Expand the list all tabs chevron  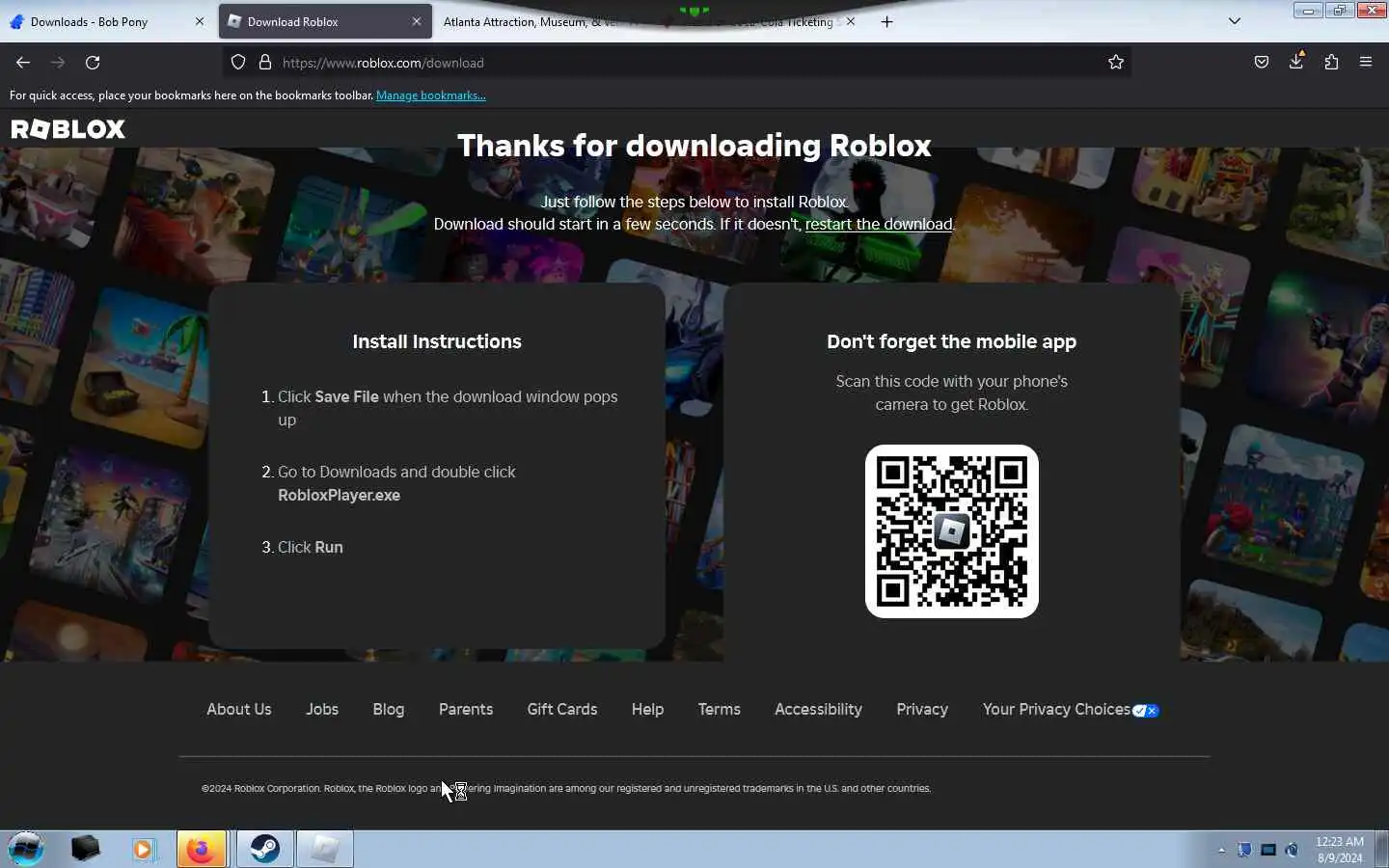1235,21
